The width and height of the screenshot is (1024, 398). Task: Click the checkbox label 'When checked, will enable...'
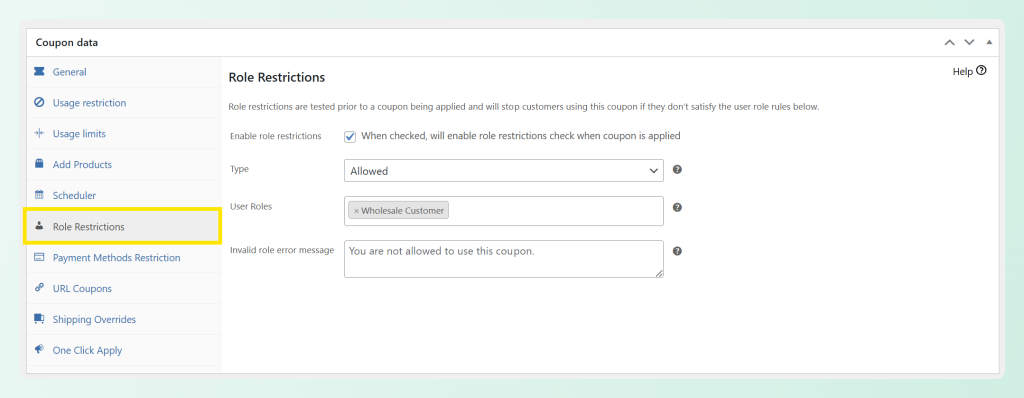[x=521, y=136]
